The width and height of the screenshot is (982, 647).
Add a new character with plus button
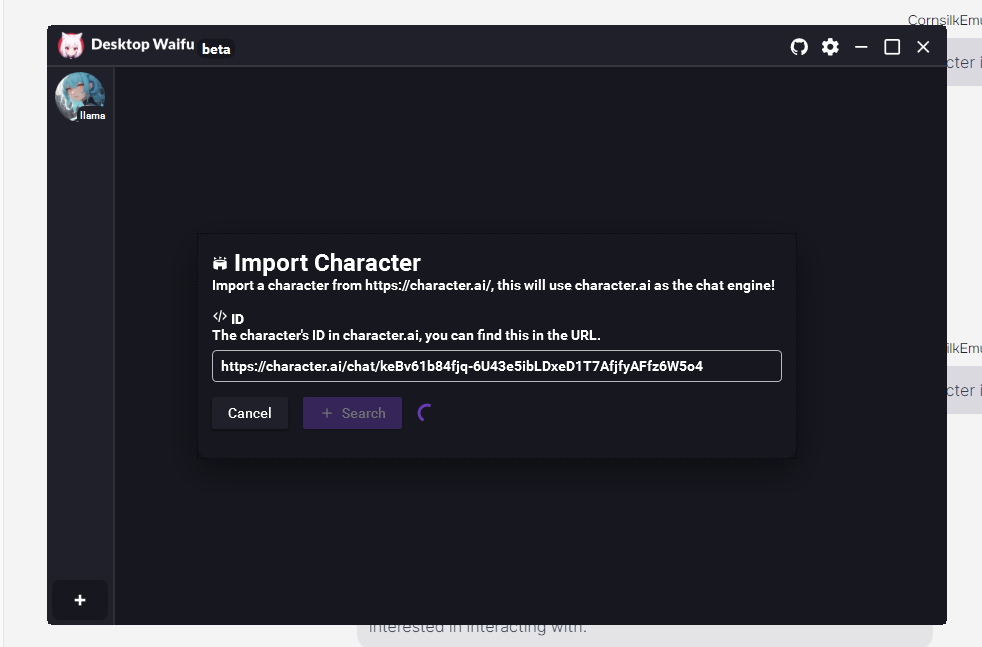click(x=80, y=600)
